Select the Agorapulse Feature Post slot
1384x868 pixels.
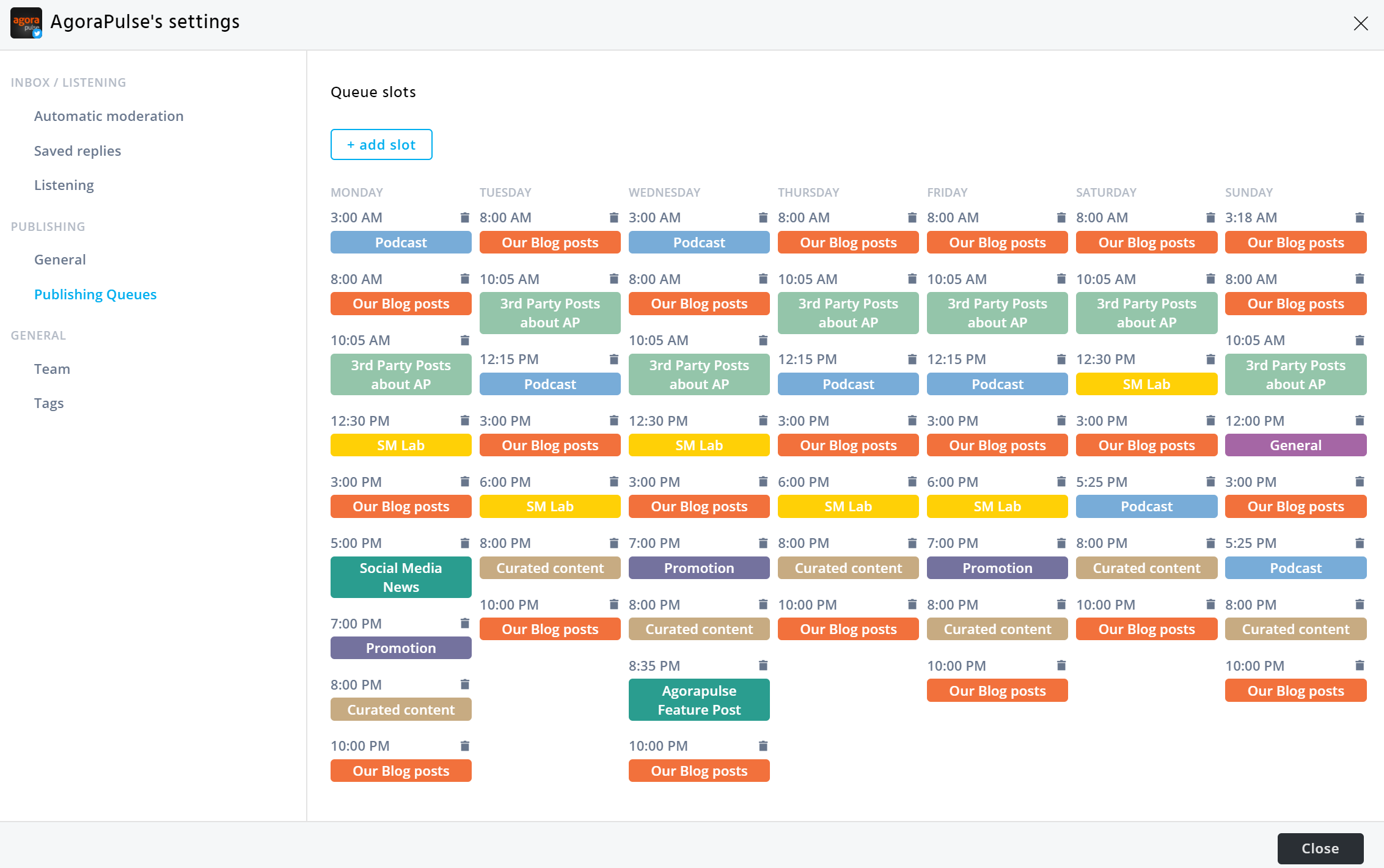click(x=699, y=700)
